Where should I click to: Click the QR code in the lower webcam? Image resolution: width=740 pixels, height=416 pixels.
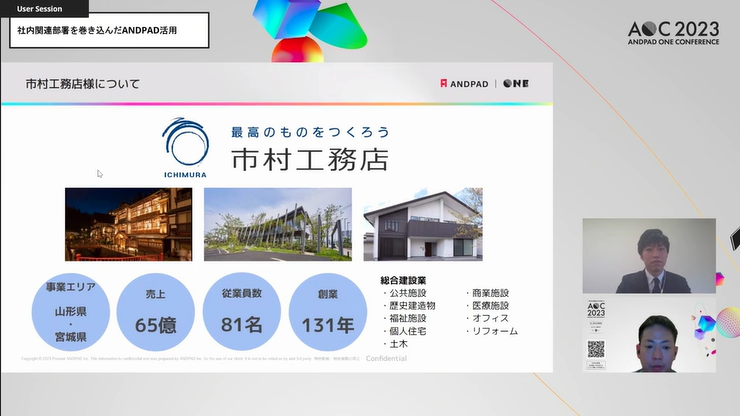point(596,349)
